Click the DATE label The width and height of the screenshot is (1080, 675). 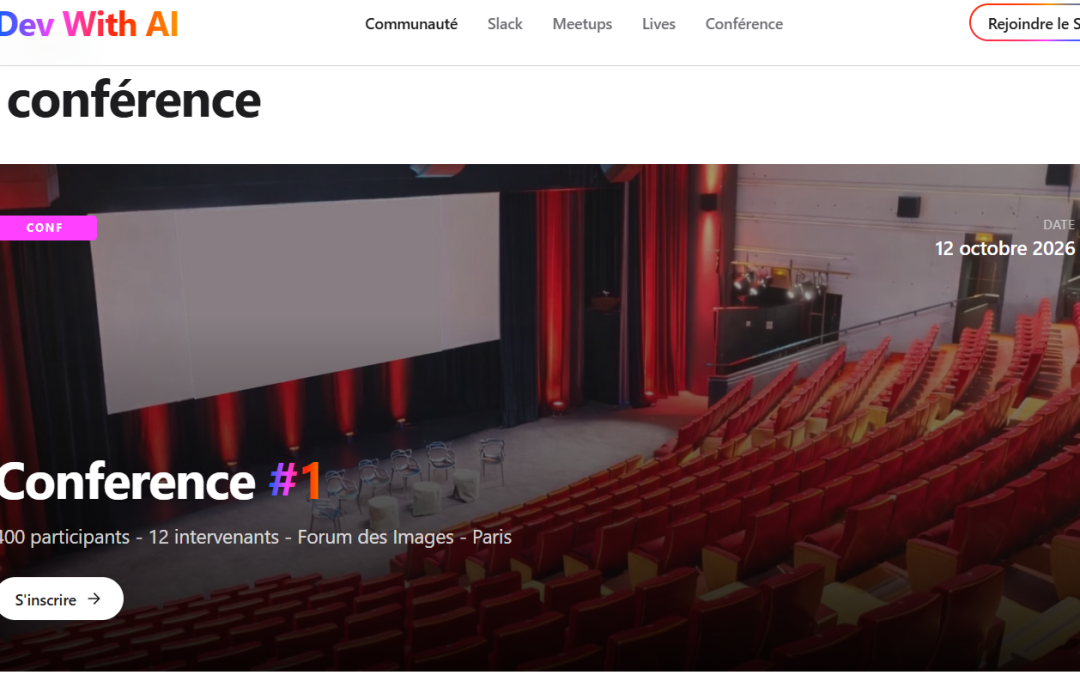pos(1058,225)
